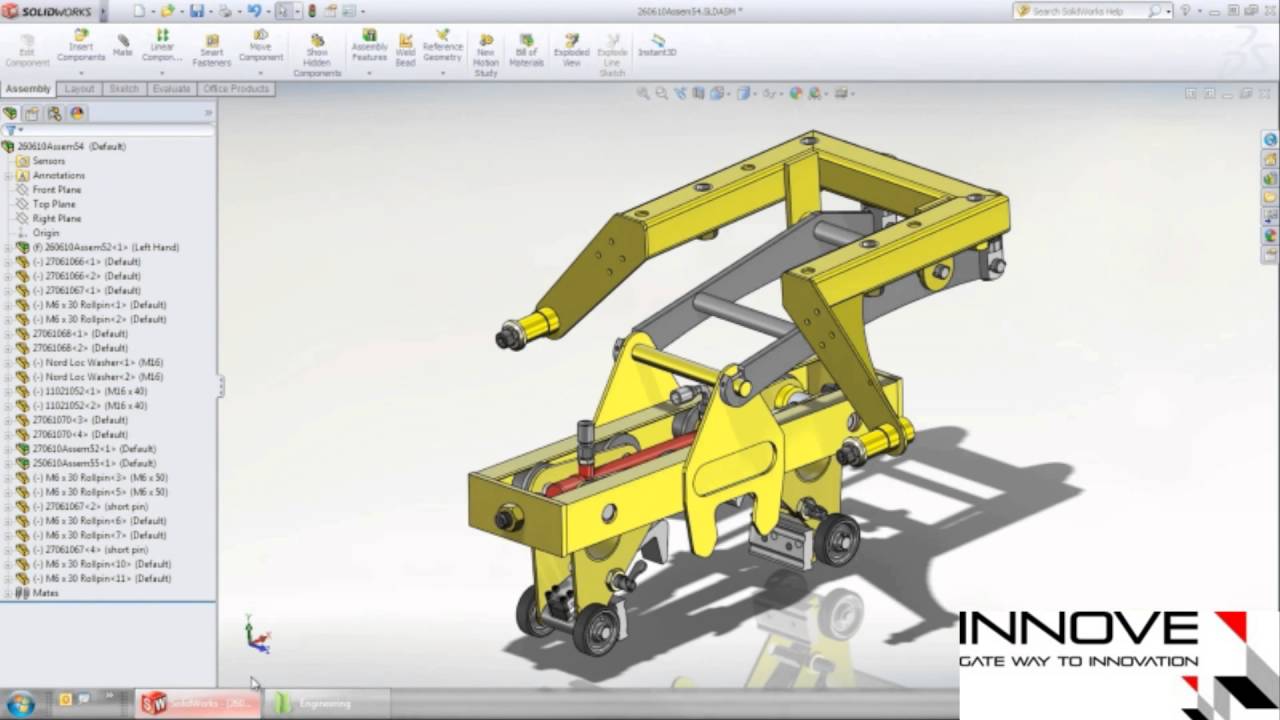Viewport: 1280px width, 720px height.
Task: Click the Move Component tool
Action: pyautogui.click(x=261, y=46)
